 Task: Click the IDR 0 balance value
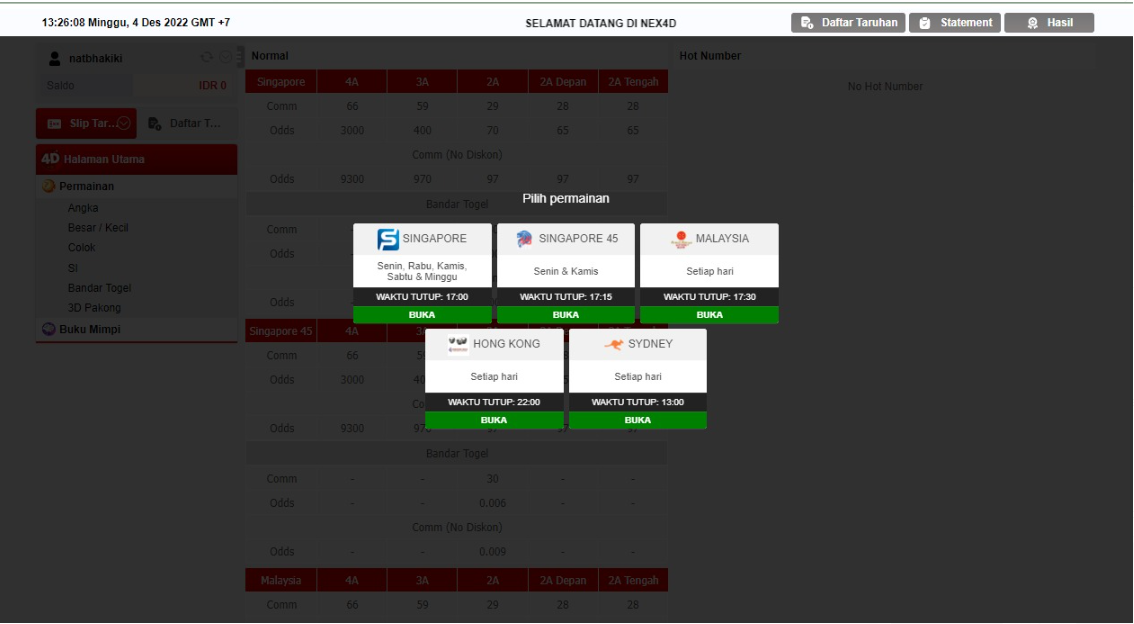tap(213, 85)
